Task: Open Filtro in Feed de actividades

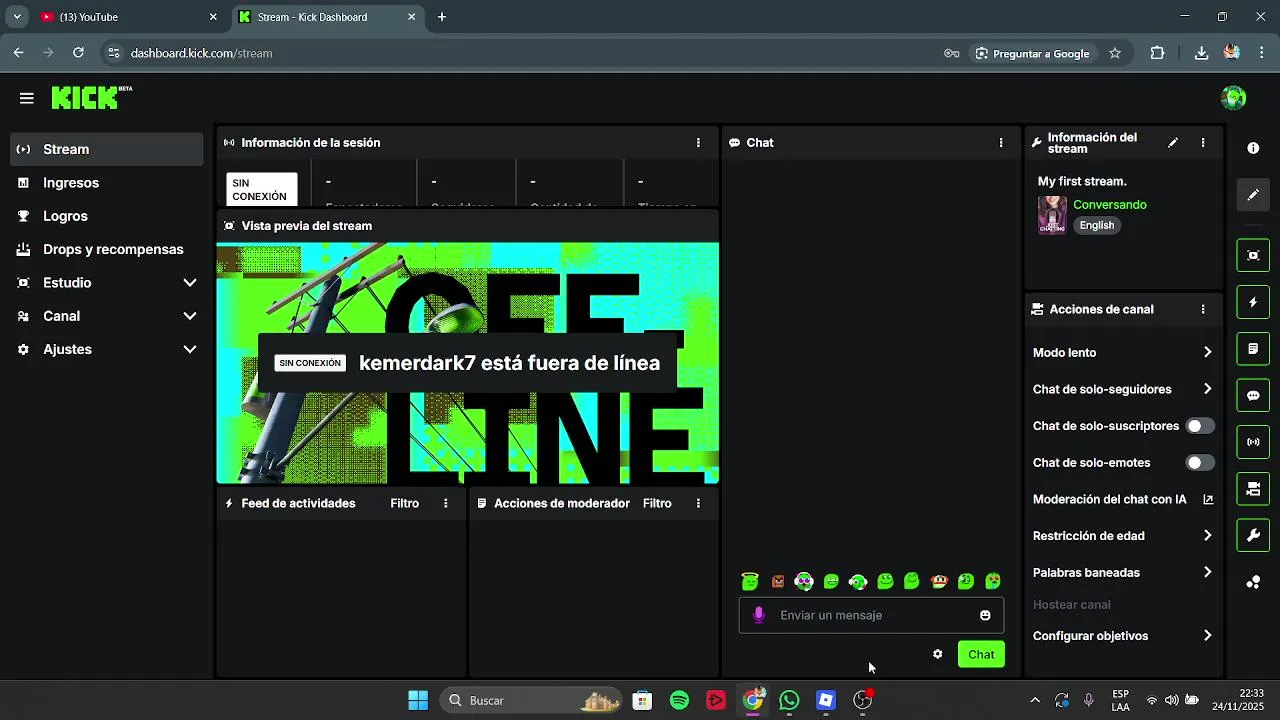Action: pyautogui.click(x=405, y=504)
